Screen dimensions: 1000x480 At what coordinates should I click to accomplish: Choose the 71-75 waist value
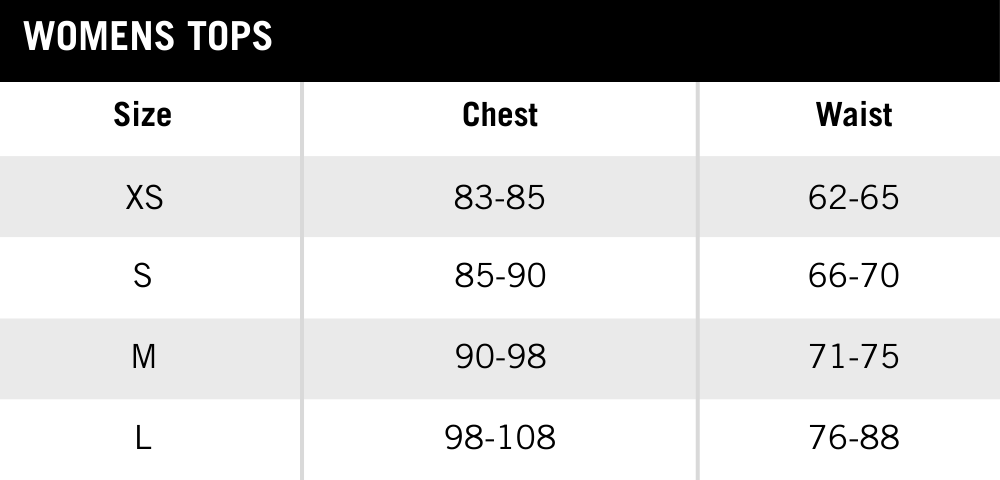pos(854,356)
